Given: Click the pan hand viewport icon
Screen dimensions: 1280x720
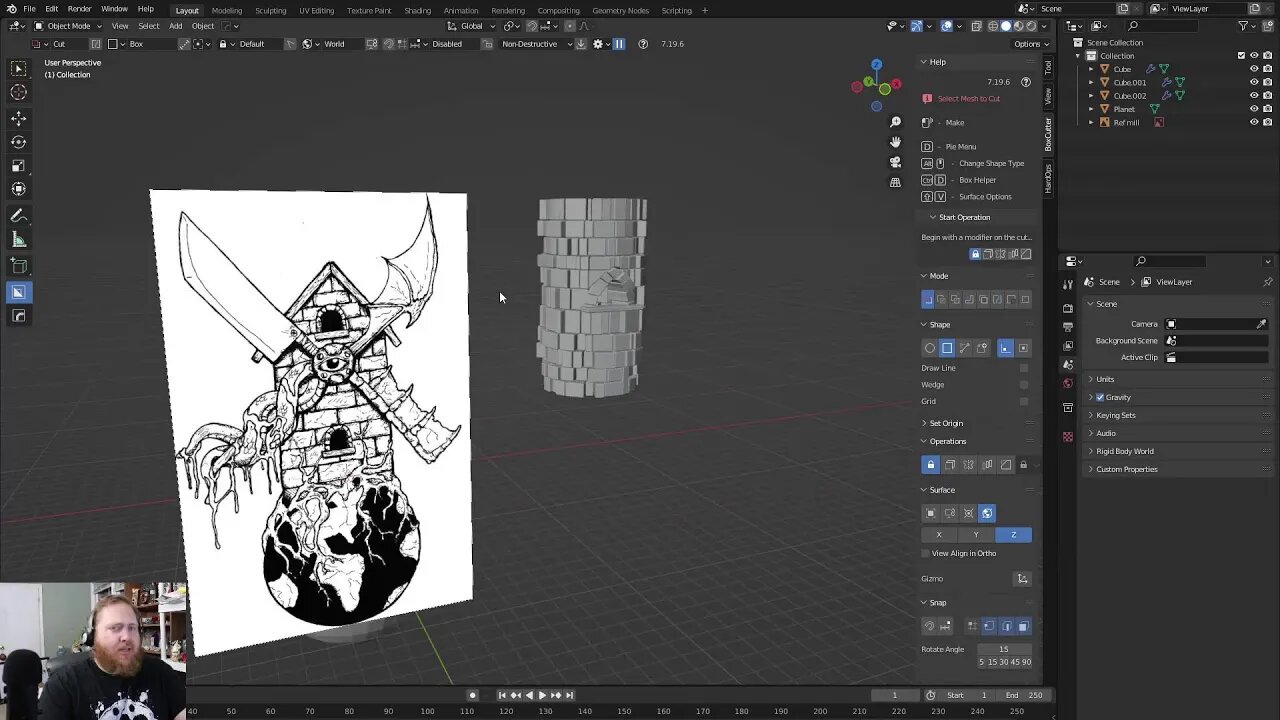Looking at the screenshot, I should pos(895,142).
